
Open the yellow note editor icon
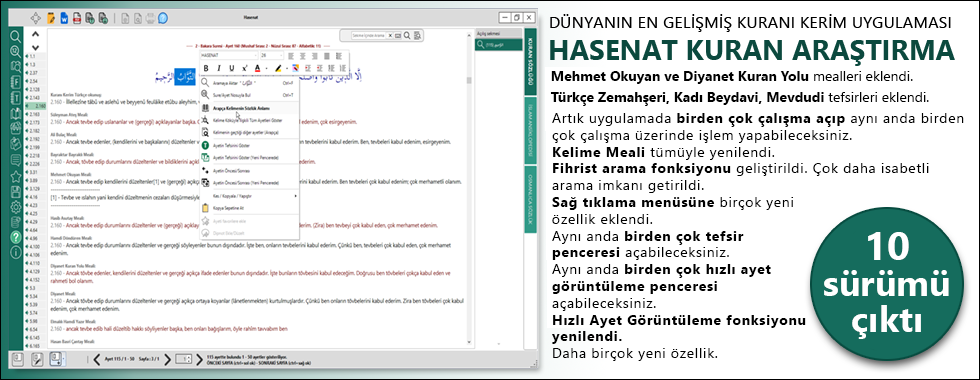(x=51, y=18)
